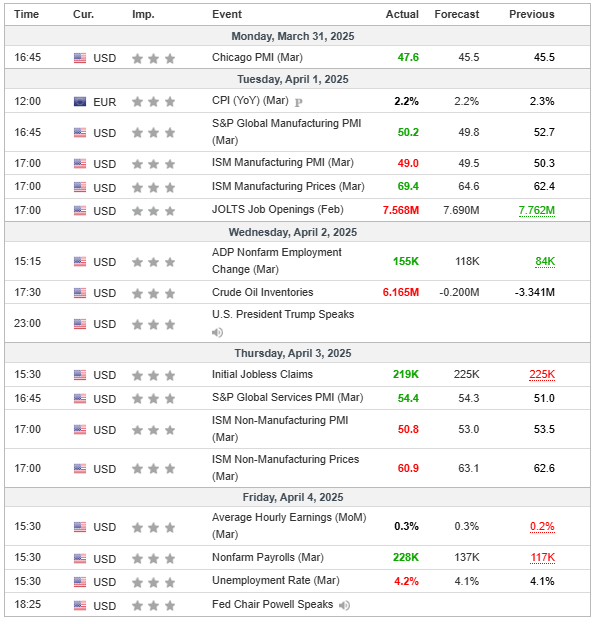Click the Imp. column header

pos(143,14)
